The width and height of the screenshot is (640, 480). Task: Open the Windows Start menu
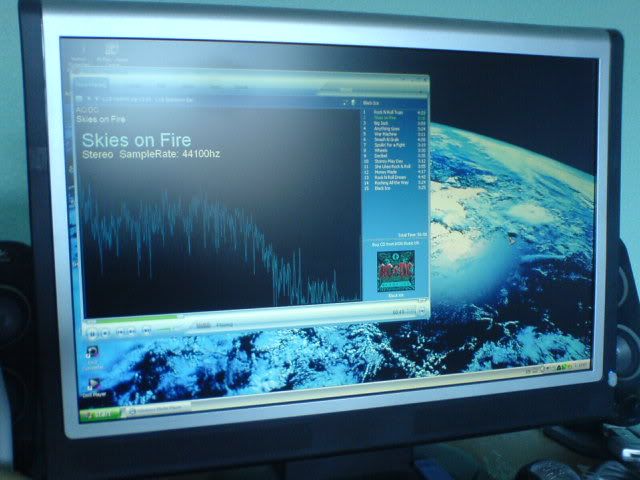[101, 414]
